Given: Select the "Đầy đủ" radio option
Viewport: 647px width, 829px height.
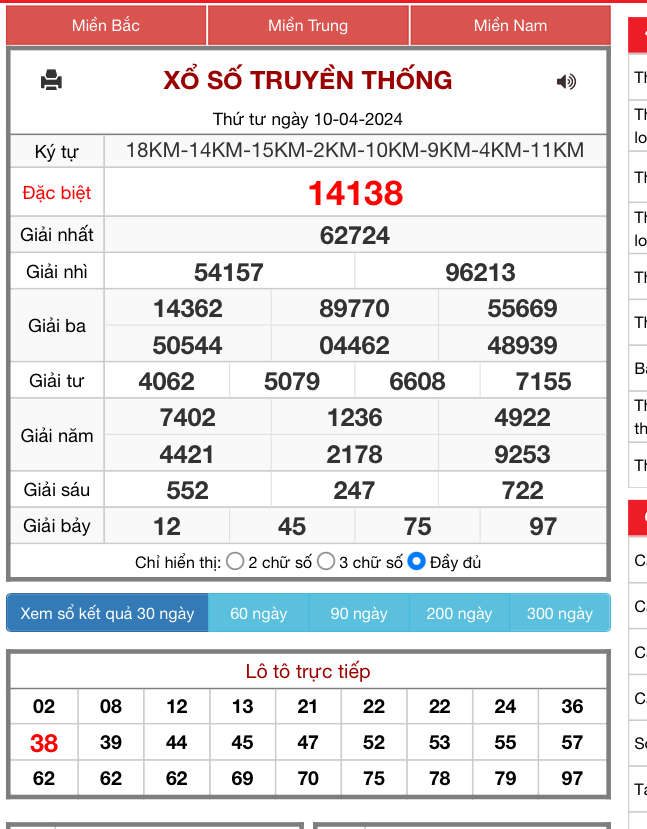Looking at the screenshot, I should click(417, 561).
